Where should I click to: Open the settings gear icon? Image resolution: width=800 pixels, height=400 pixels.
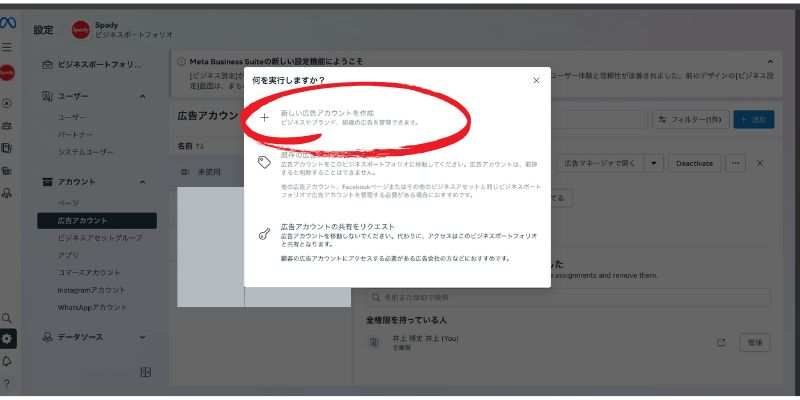(x=7, y=339)
